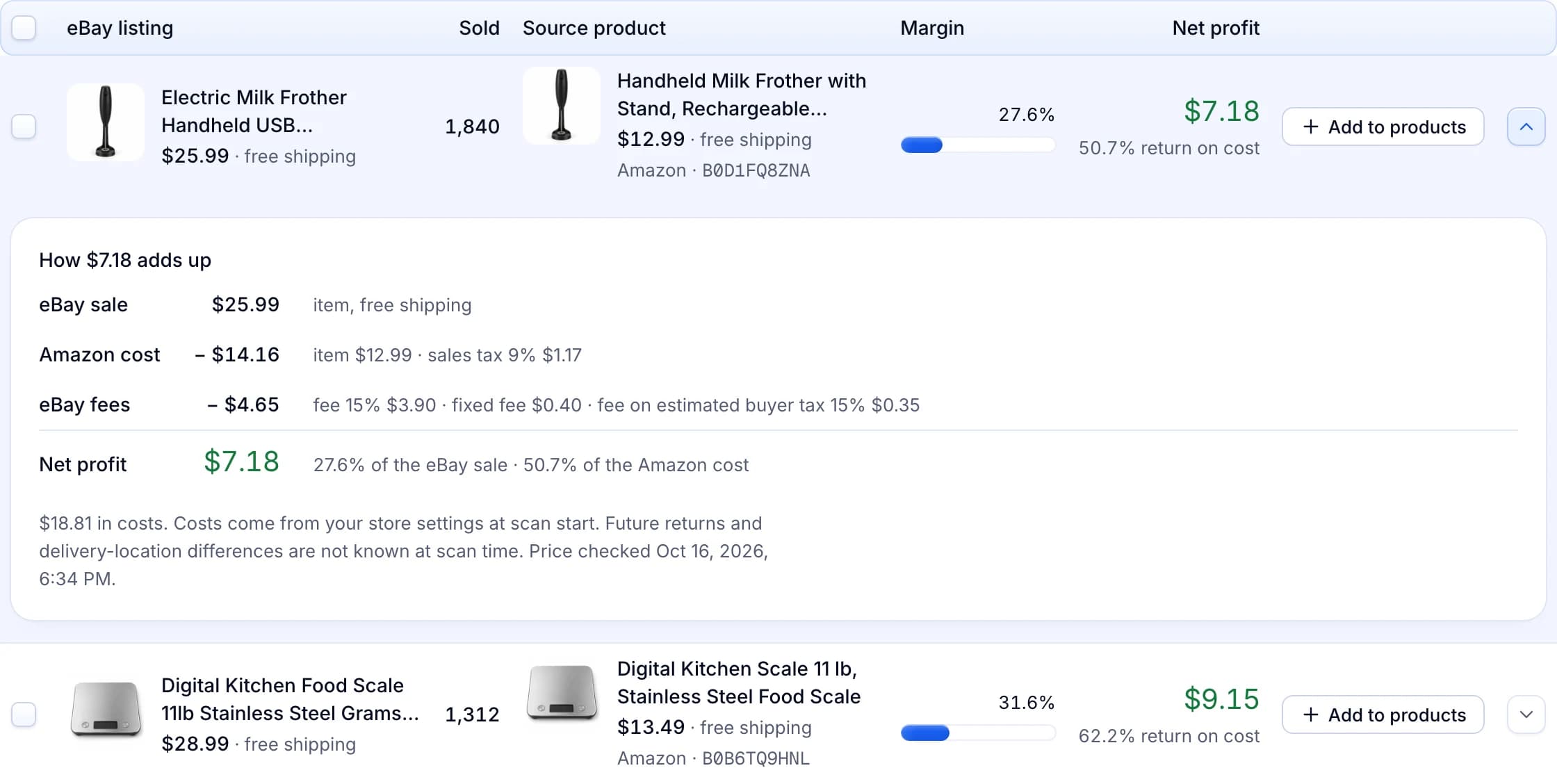
Task: Add the milk frother to products
Action: 1383,126
